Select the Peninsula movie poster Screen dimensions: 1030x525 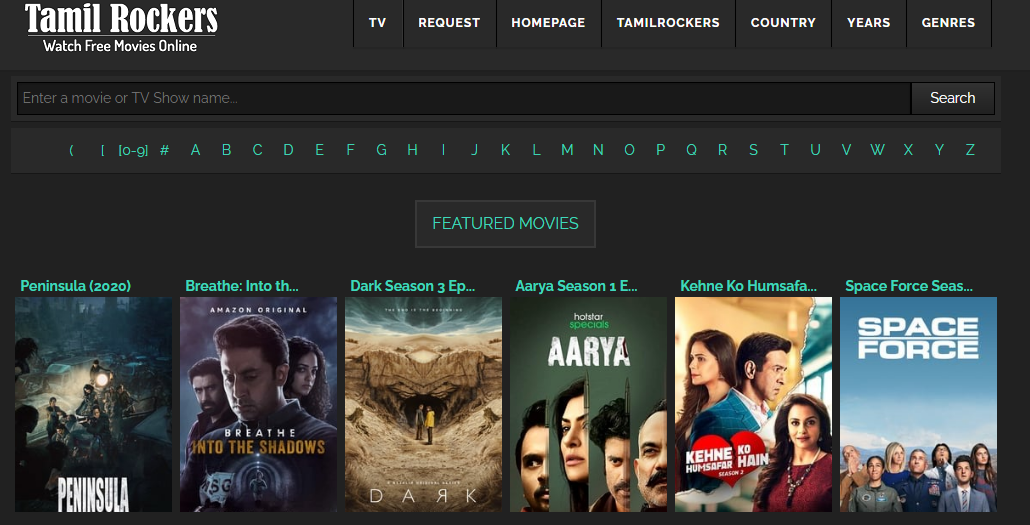[x=93, y=405]
